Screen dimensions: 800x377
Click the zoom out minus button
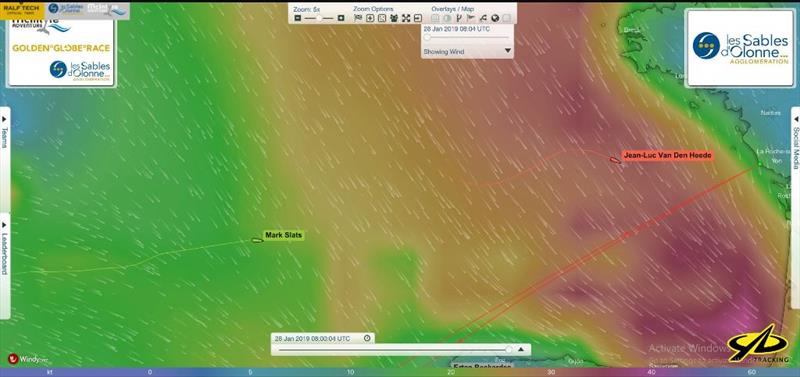coord(298,18)
